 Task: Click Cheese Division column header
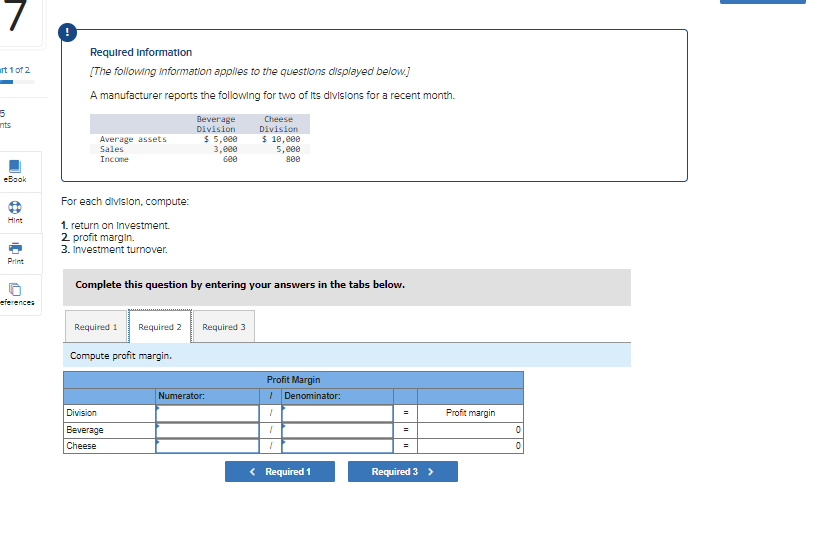278,124
